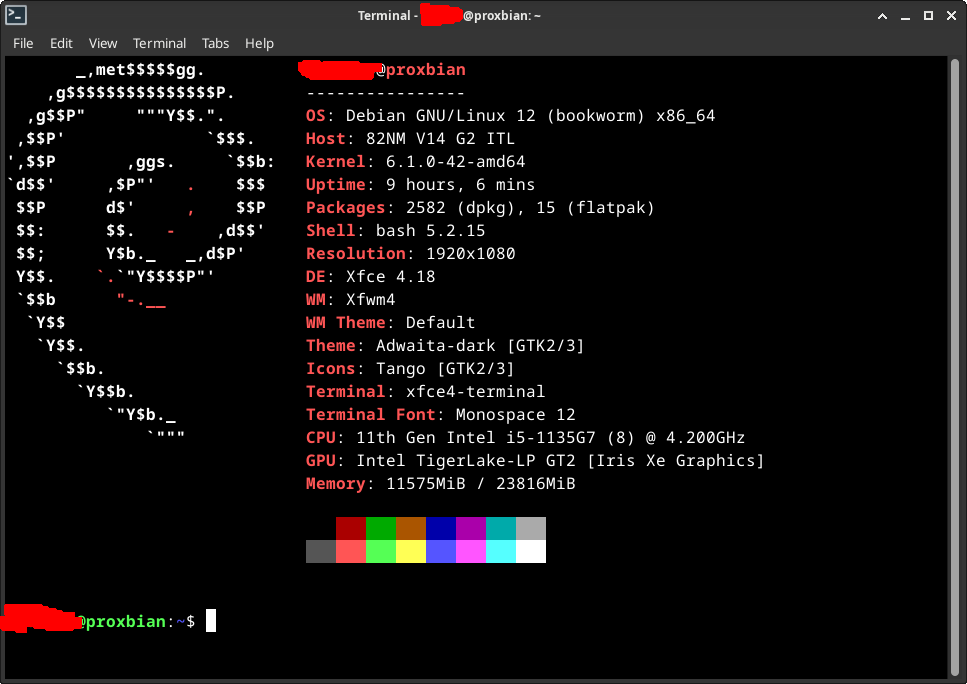Click the purple color block

click(471, 529)
